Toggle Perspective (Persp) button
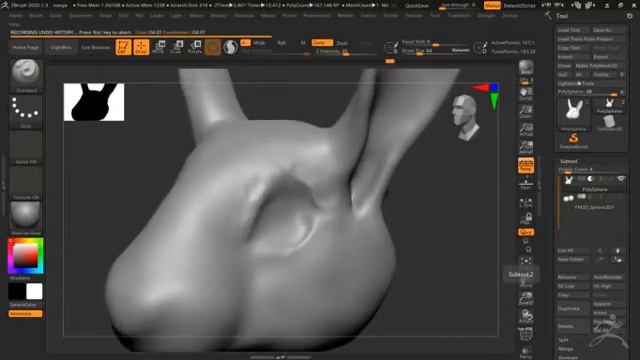Image resolution: width=640 pixels, height=360 pixels. tap(526, 165)
